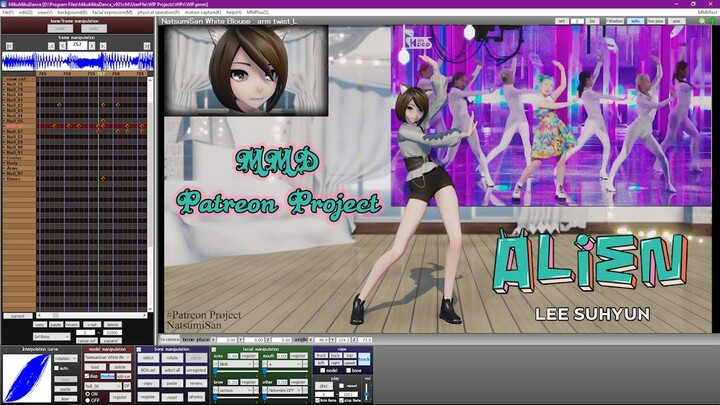Click the range-sel button
This screenshot has height=405, width=720.
[x=86, y=341]
